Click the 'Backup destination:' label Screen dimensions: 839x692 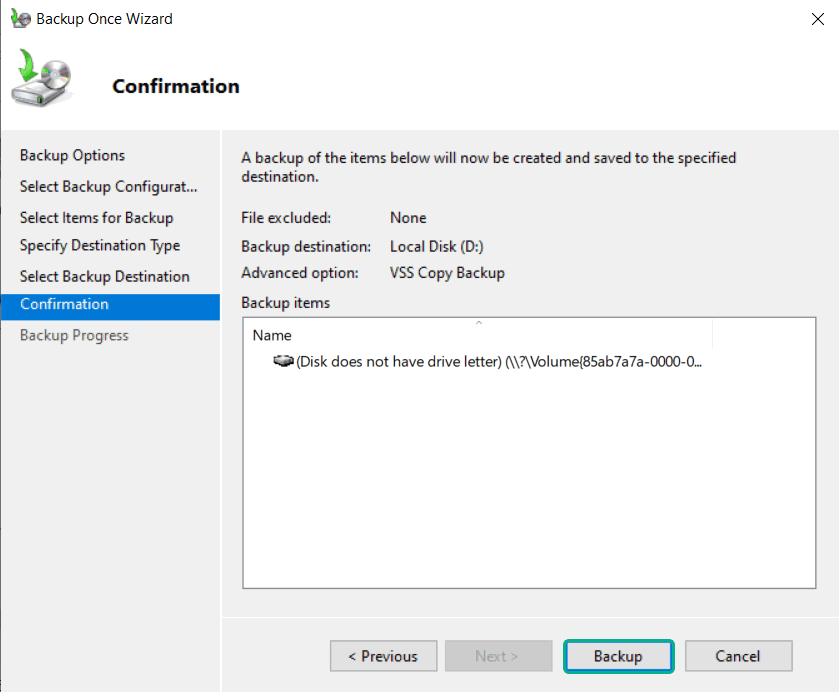(x=306, y=247)
